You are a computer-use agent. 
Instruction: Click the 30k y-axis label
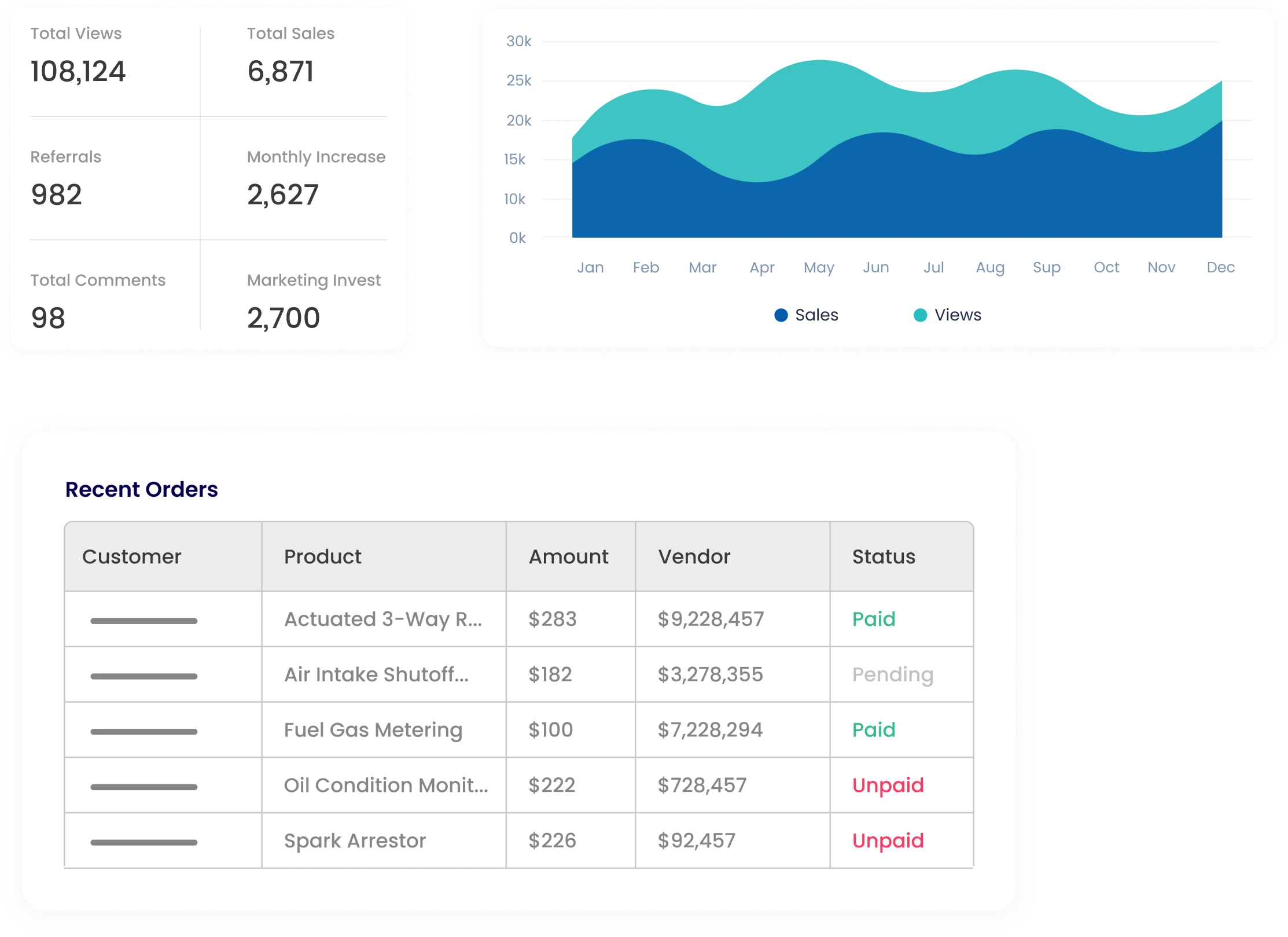518,42
